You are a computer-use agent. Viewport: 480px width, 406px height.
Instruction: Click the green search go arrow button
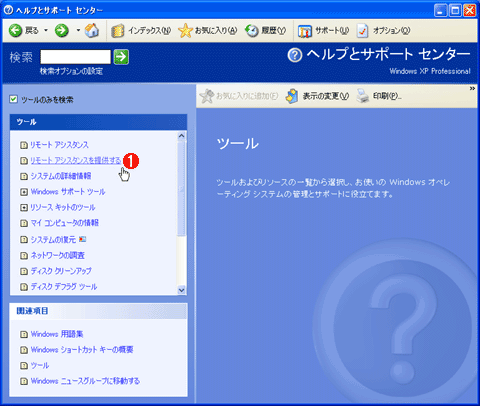121,57
